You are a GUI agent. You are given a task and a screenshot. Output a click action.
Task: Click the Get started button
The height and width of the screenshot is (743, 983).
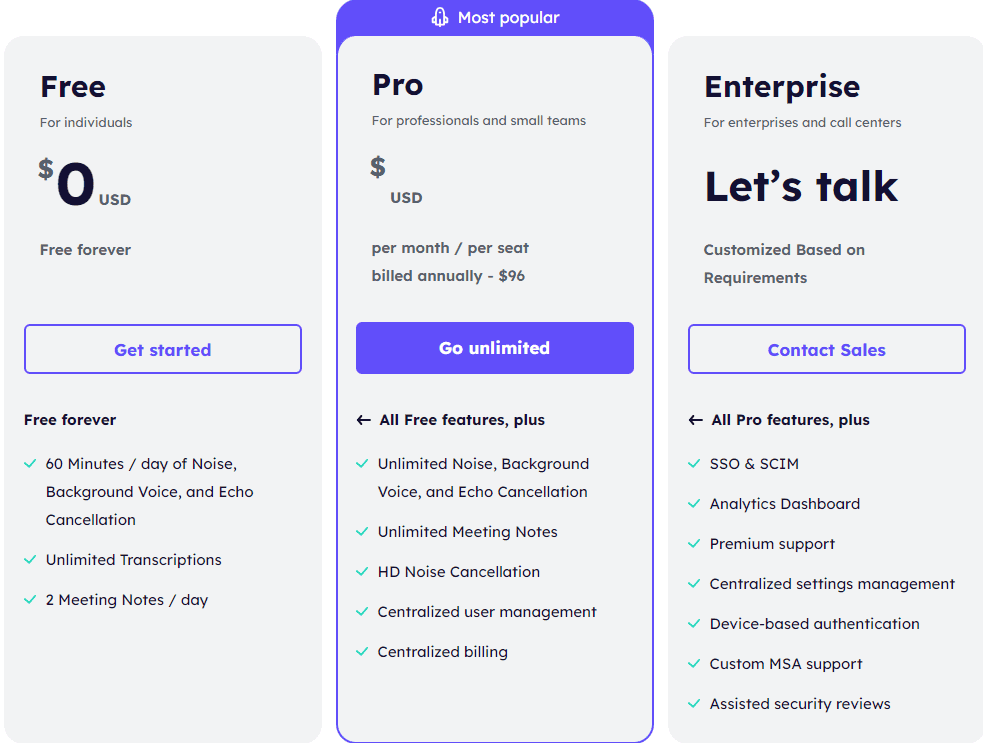(163, 349)
